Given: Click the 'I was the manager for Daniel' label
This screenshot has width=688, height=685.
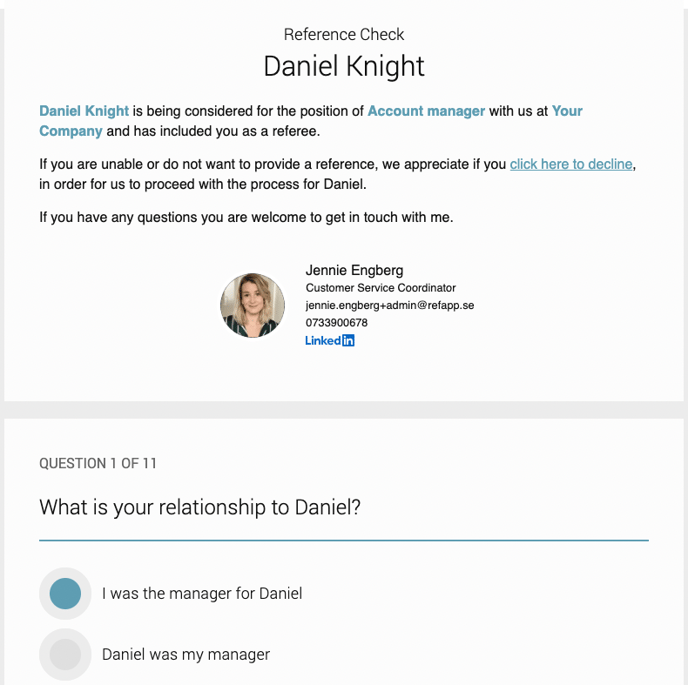Looking at the screenshot, I should point(202,594).
